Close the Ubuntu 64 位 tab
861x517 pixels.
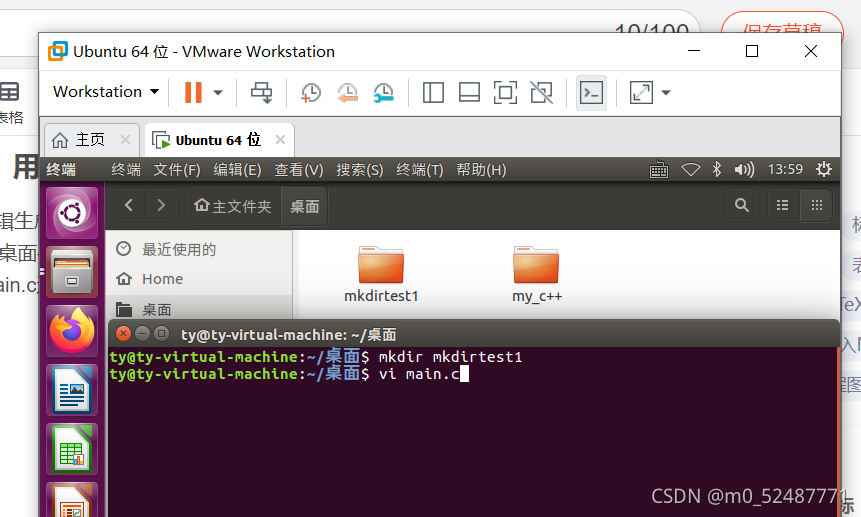(281, 139)
